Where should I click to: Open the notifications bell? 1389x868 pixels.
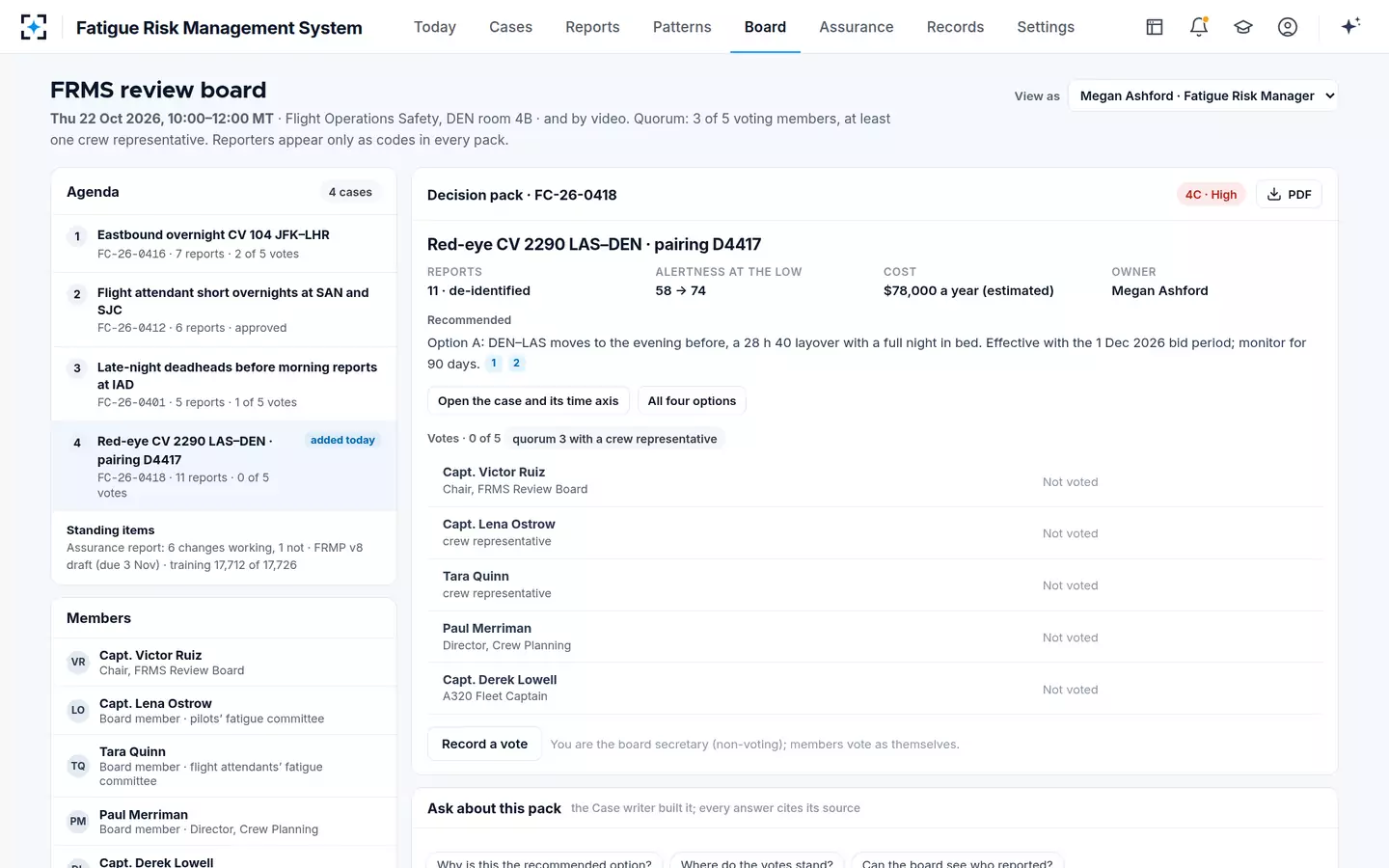click(x=1199, y=27)
